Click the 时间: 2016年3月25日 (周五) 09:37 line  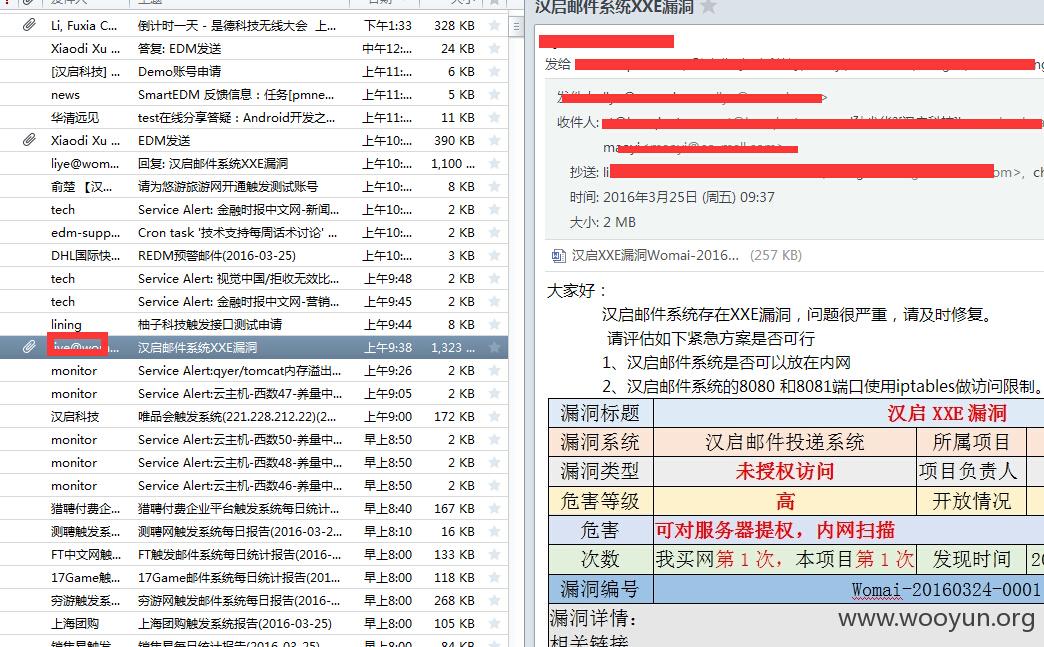click(672, 197)
